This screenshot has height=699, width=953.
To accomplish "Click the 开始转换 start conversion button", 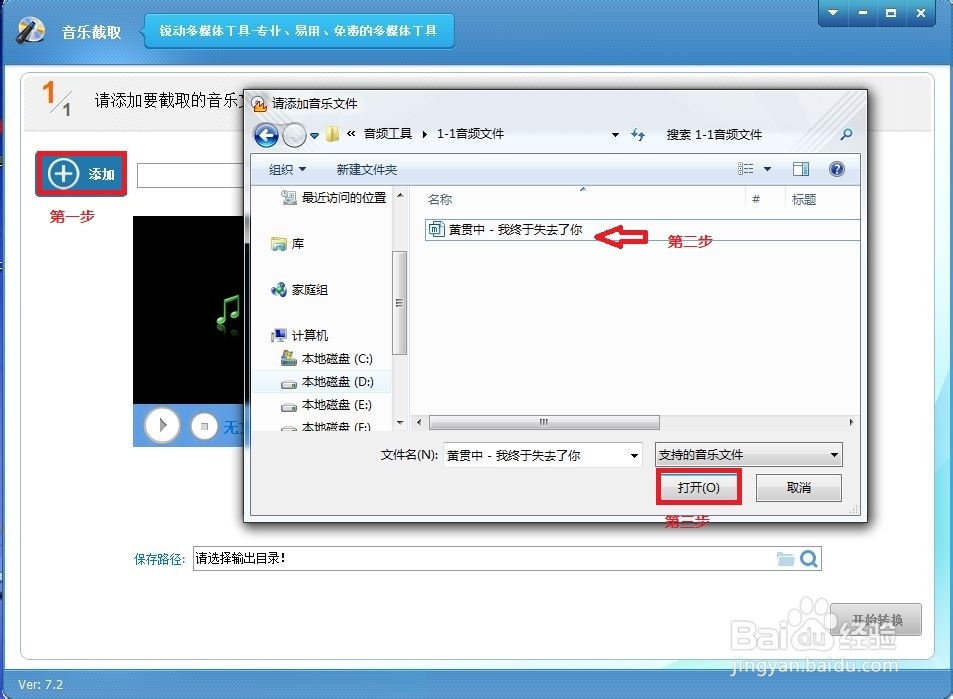I will tap(876, 619).
